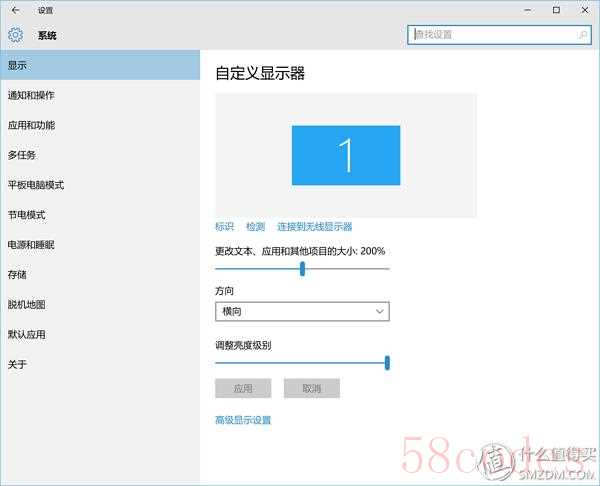Click the 检测 link
Screen dimensions: 600x486
255,227
